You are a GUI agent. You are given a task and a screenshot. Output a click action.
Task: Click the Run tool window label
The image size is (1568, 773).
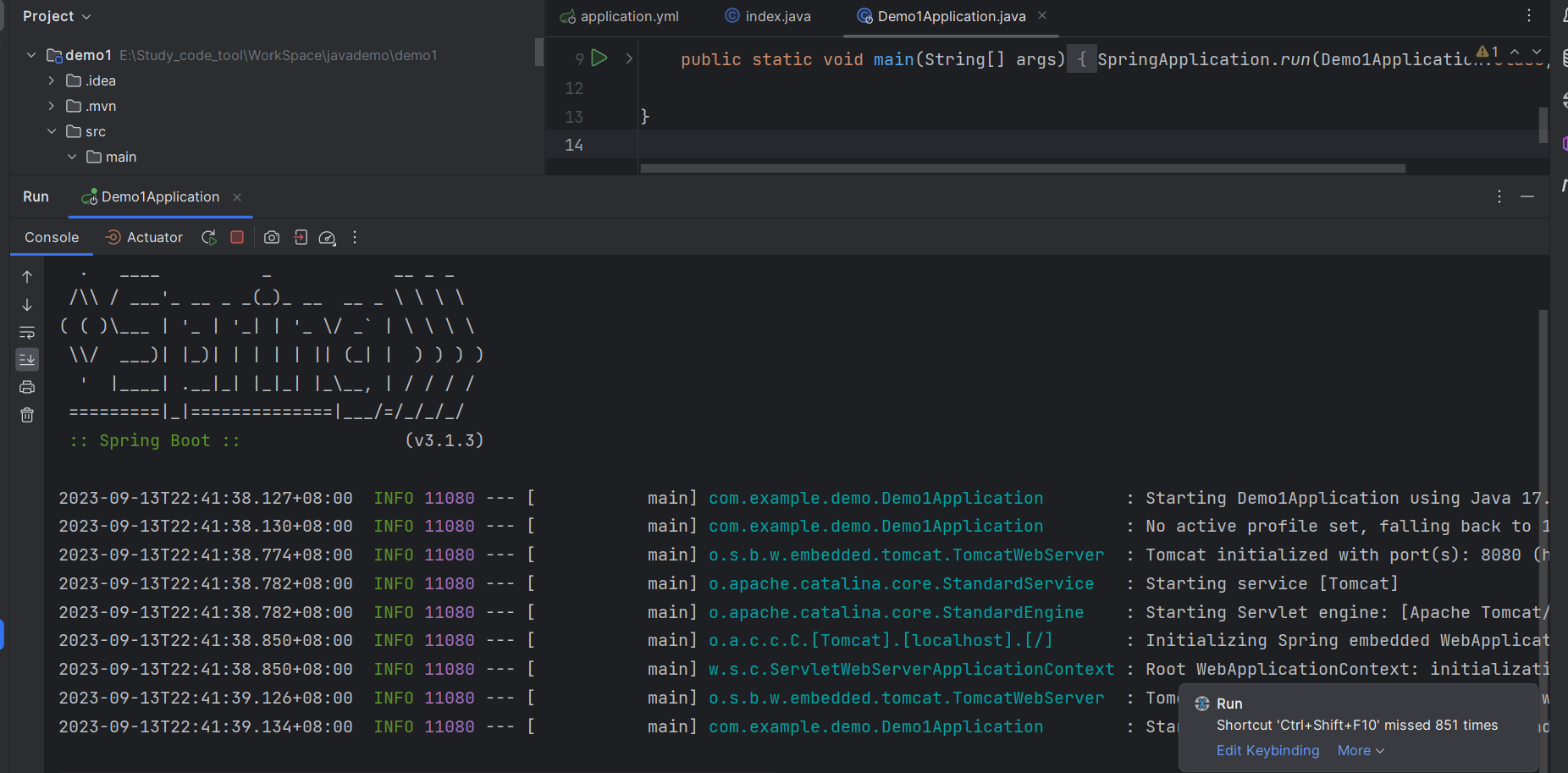(x=36, y=196)
